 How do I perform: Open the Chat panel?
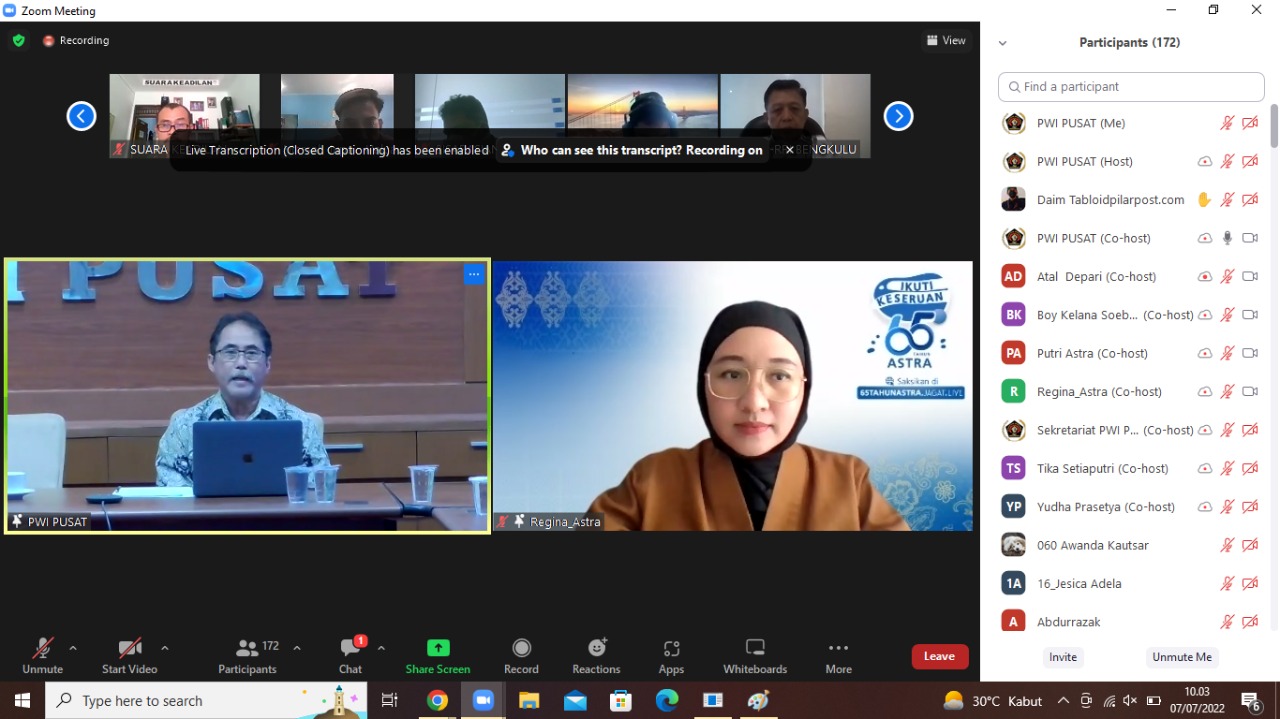click(349, 655)
